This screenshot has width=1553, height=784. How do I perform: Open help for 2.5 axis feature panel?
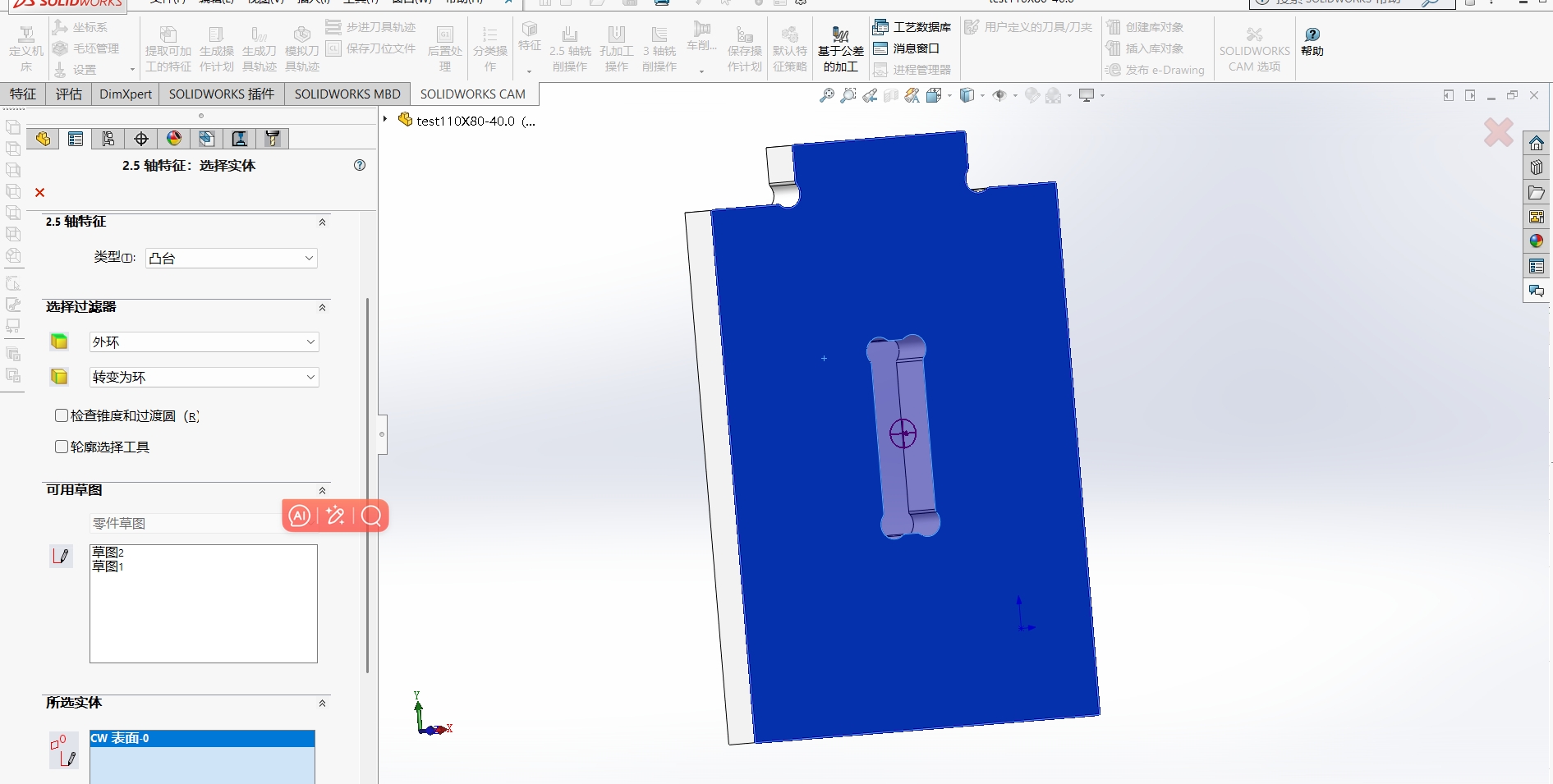(360, 165)
